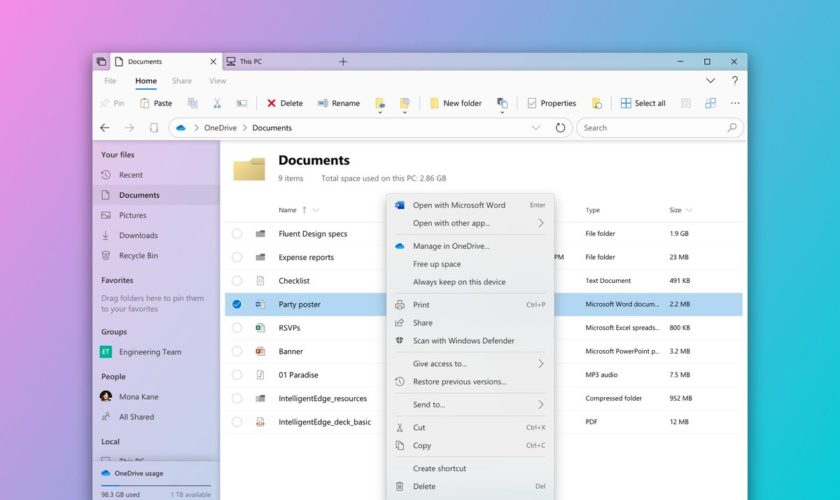Click into the Search input box
The image size is (840, 500).
click(x=653, y=128)
